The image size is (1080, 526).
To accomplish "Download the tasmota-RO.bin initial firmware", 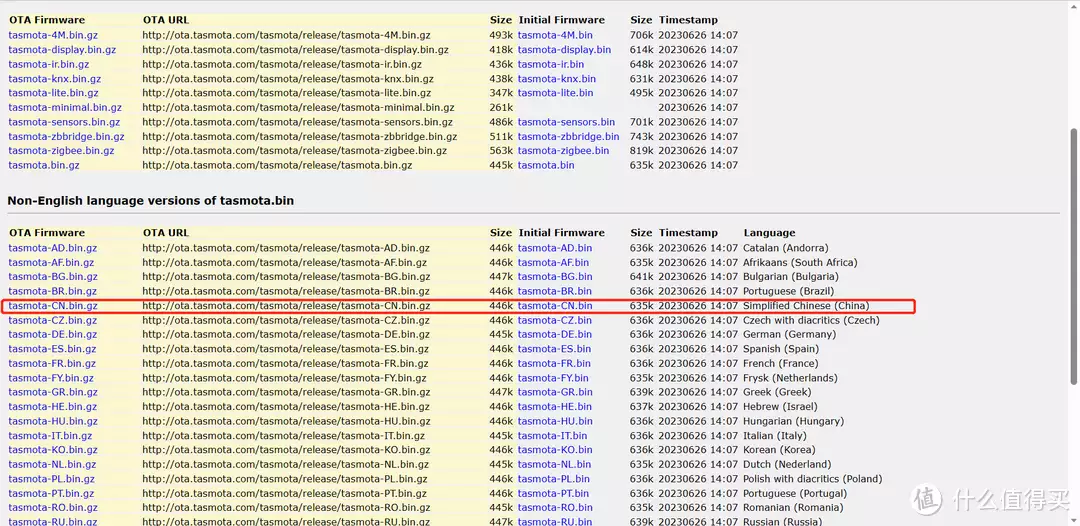I will click(x=555, y=508).
